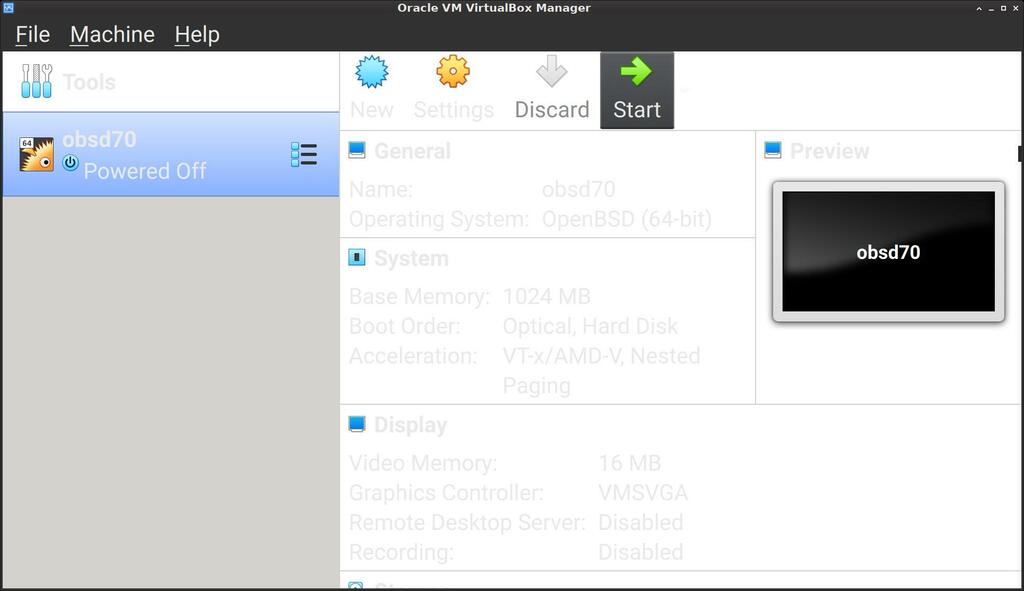The height and width of the screenshot is (591, 1024).
Task: Click the Display section screen icon
Action: coord(357,424)
